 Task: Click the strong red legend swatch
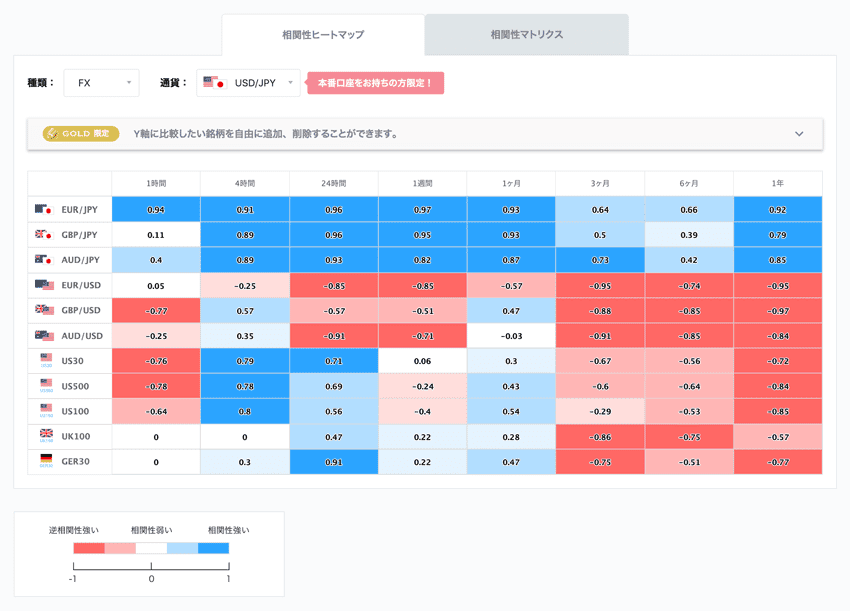tap(89, 548)
